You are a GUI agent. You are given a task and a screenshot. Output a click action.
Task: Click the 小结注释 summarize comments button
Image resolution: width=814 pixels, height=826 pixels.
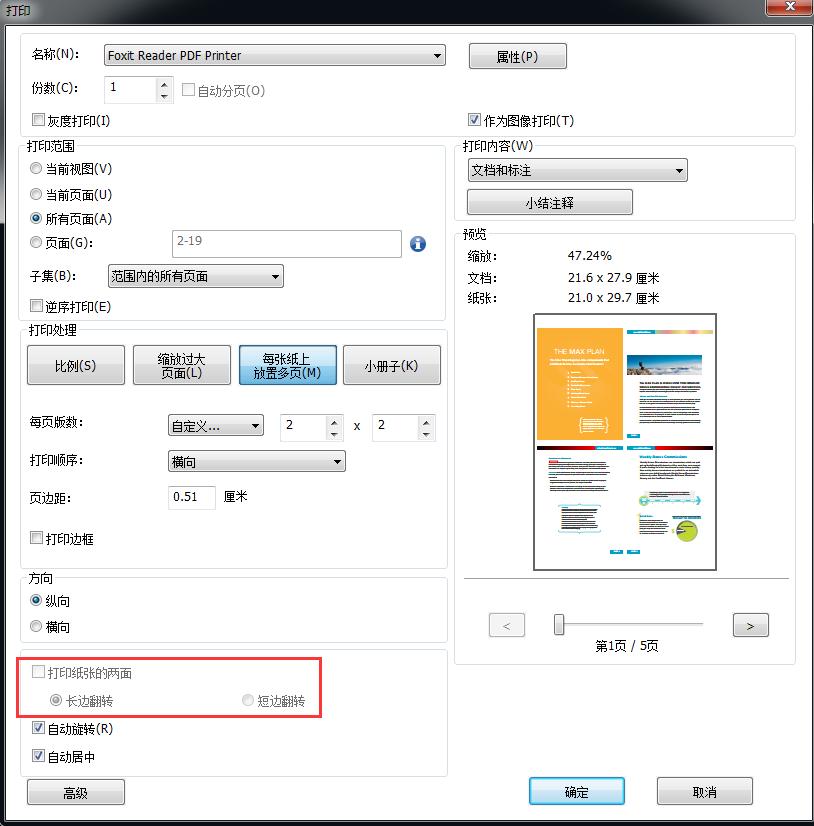[548, 201]
